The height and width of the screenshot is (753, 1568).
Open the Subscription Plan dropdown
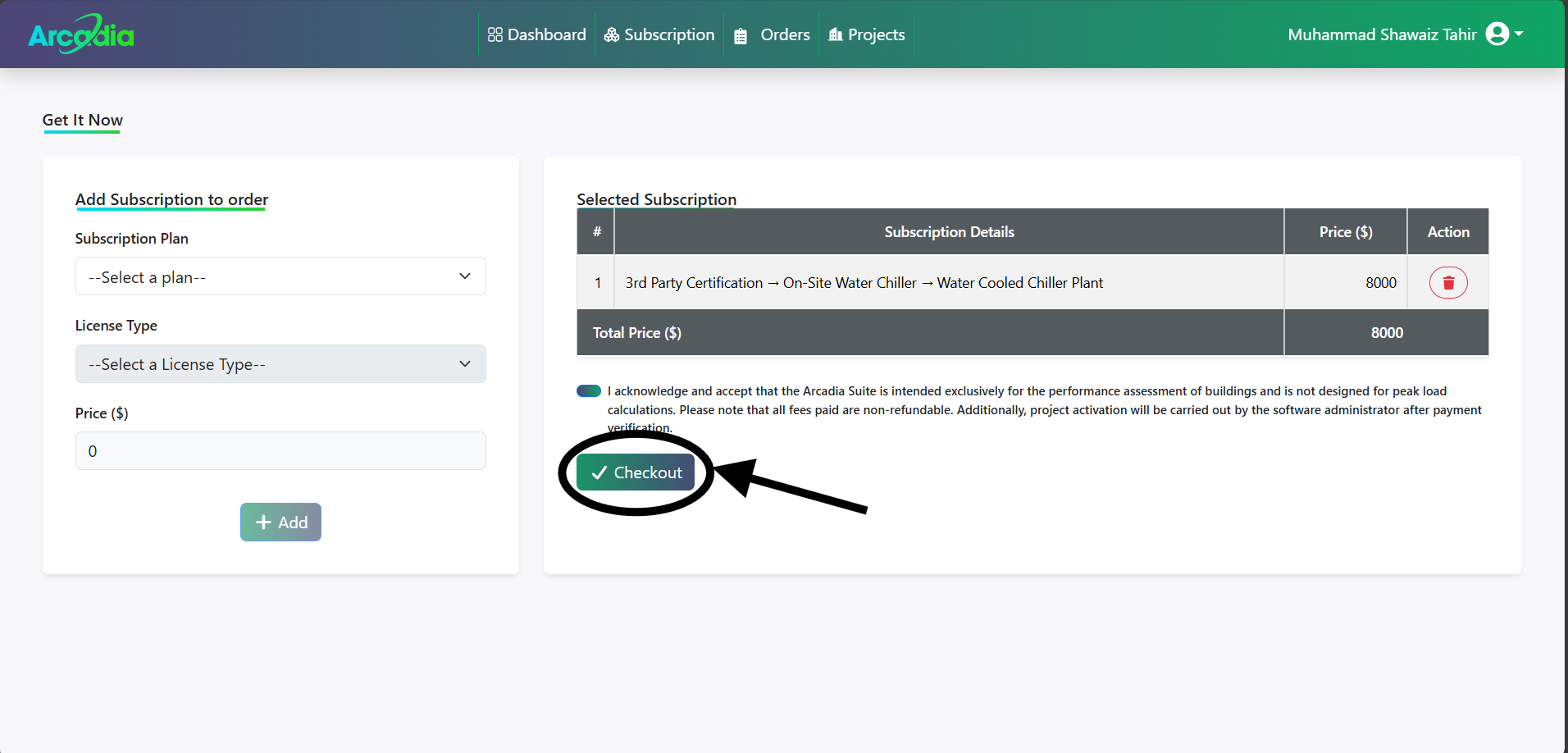pyautogui.click(x=280, y=276)
